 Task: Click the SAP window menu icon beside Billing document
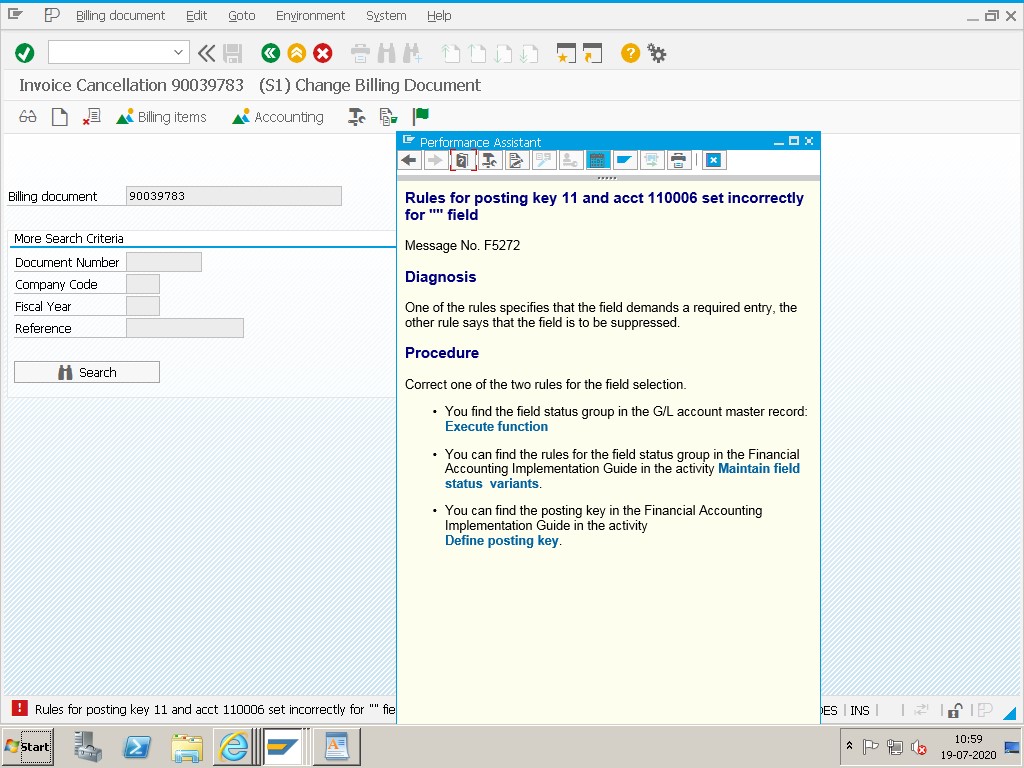tap(15, 14)
